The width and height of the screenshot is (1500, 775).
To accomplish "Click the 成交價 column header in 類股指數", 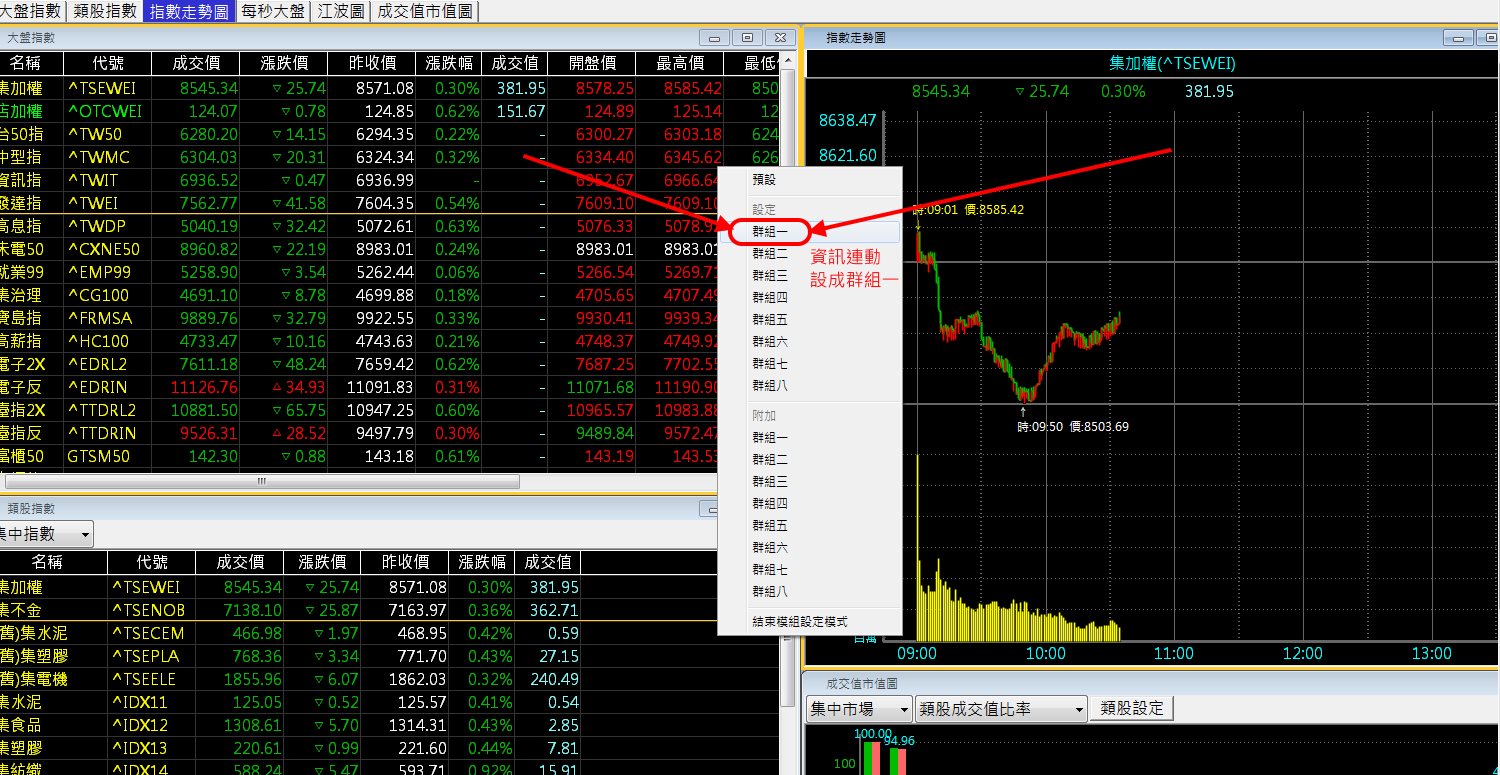I will click(x=240, y=562).
